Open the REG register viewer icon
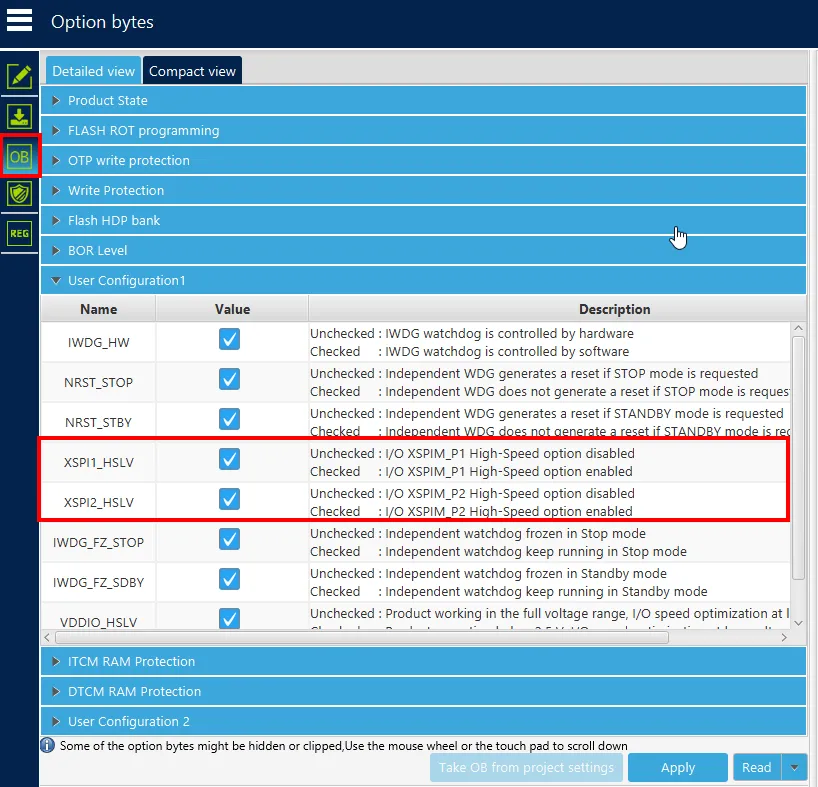This screenshot has width=818, height=787. pos(19,233)
